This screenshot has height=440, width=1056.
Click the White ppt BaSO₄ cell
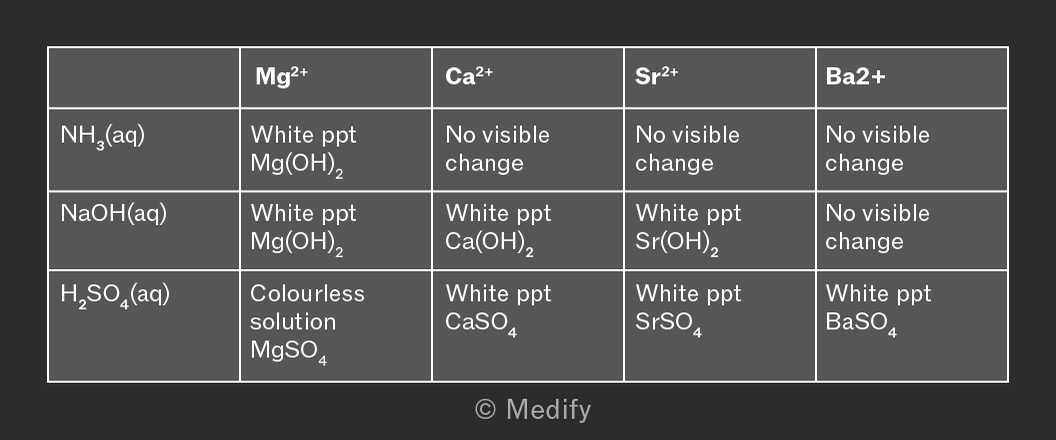pos(912,326)
